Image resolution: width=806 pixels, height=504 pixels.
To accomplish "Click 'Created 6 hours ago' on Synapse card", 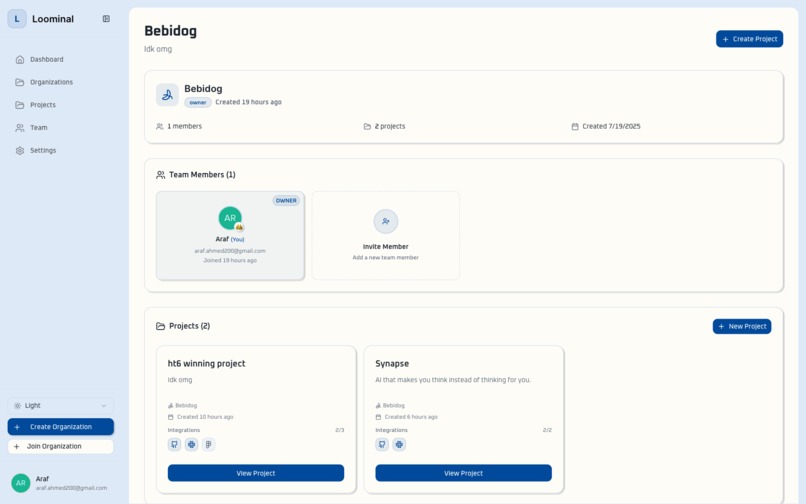I will click(x=411, y=417).
